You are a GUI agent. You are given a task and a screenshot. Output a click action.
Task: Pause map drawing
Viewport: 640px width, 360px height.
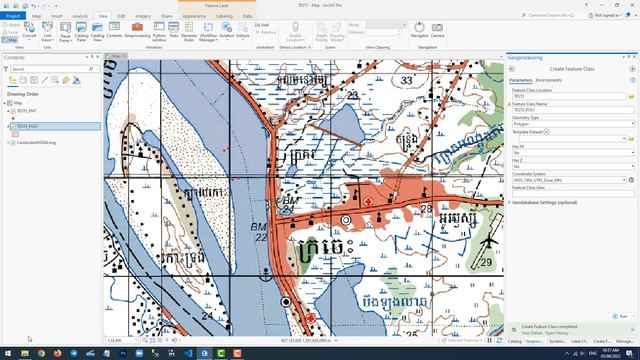pos(490,340)
